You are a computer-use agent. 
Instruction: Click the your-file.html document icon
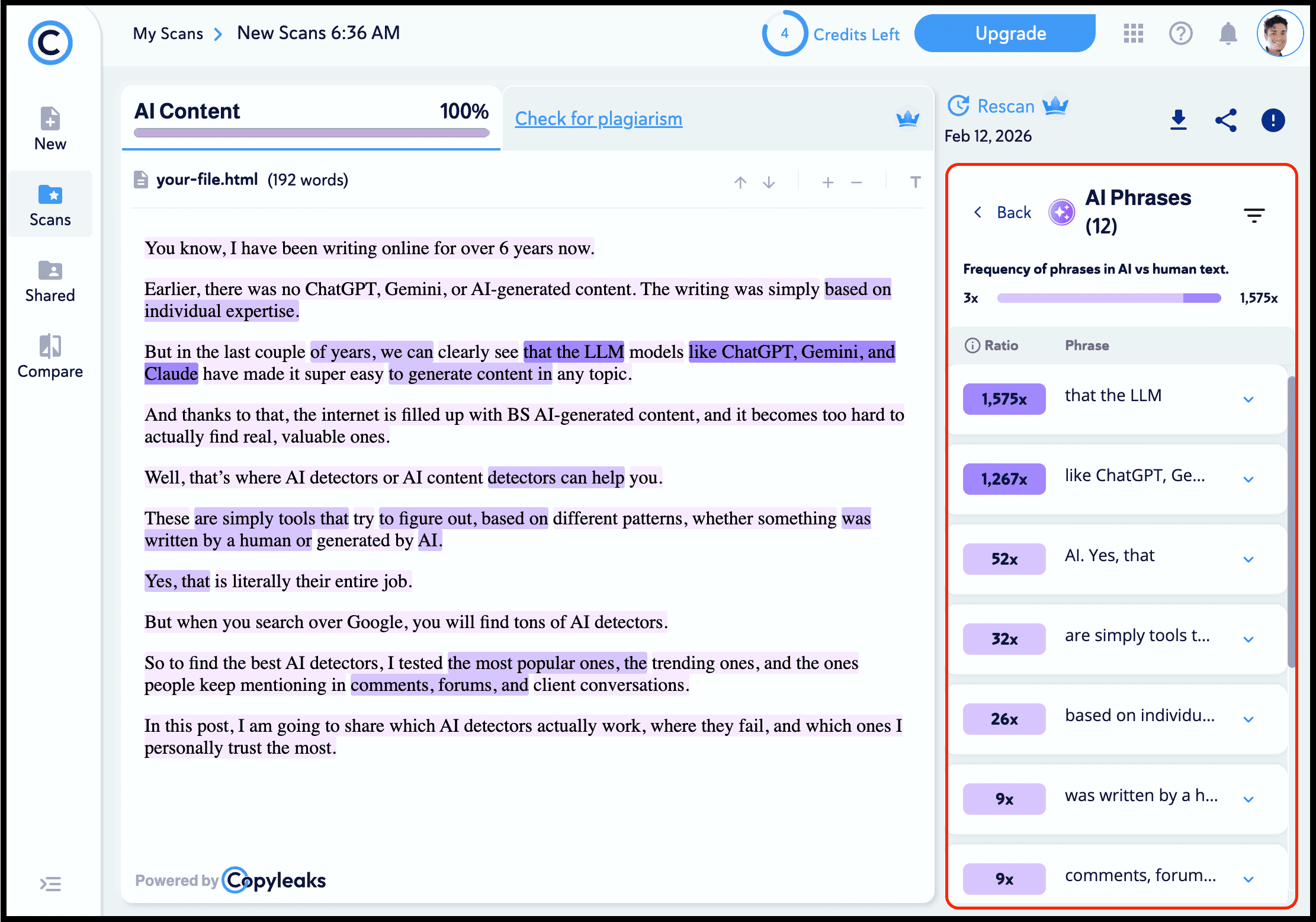coord(140,180)
